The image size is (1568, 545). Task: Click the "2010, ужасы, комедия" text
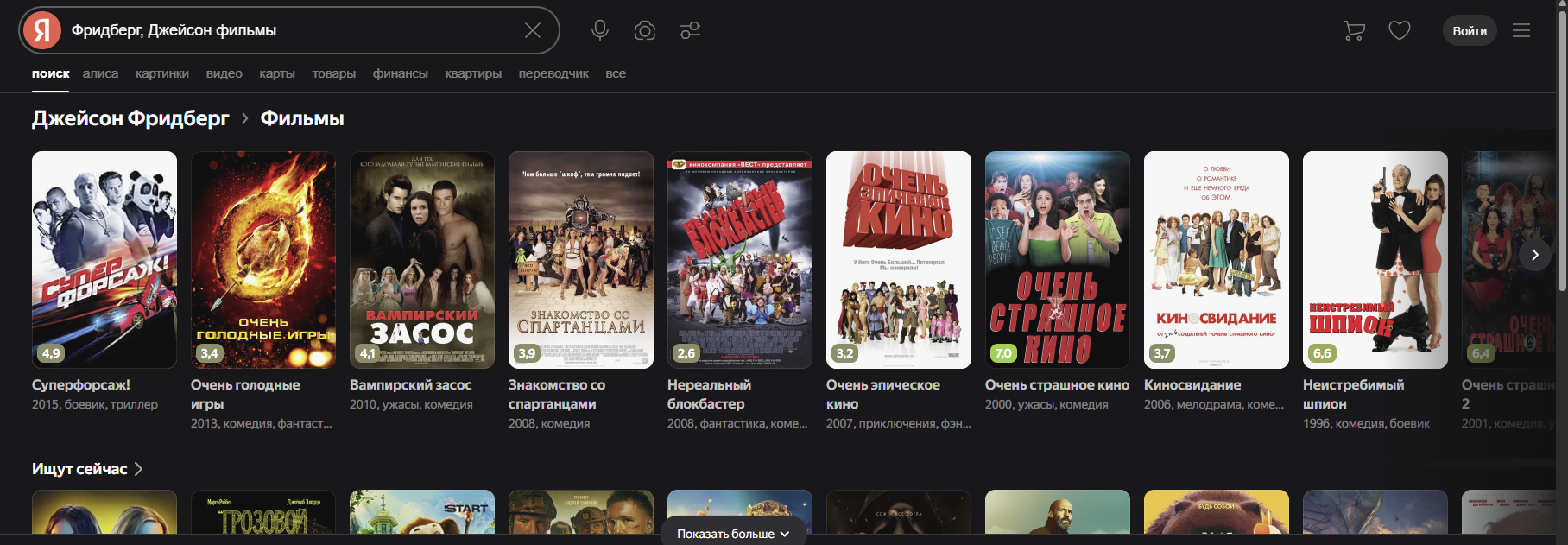pyautogui.click(x=411, y=404)
